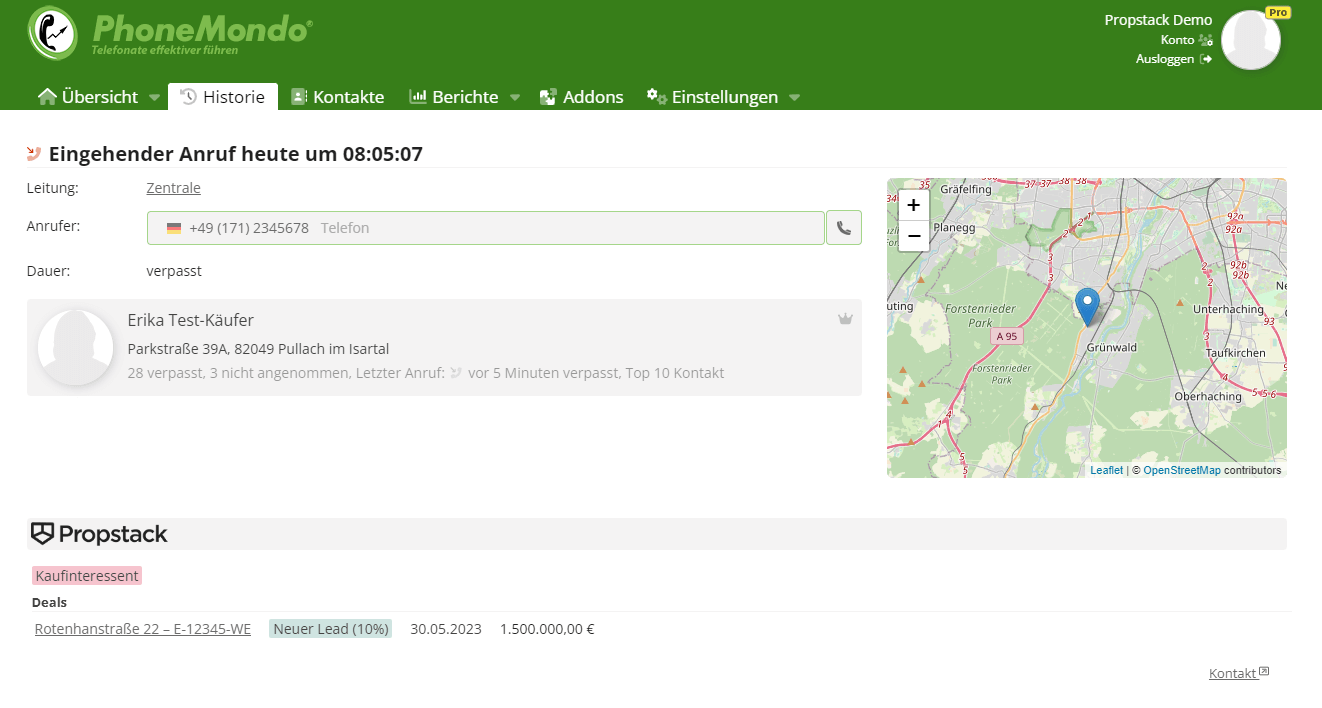This screenshot has width=1322, height=708.
Task: Open the Historie tab
Action: (x=222, y=97)
